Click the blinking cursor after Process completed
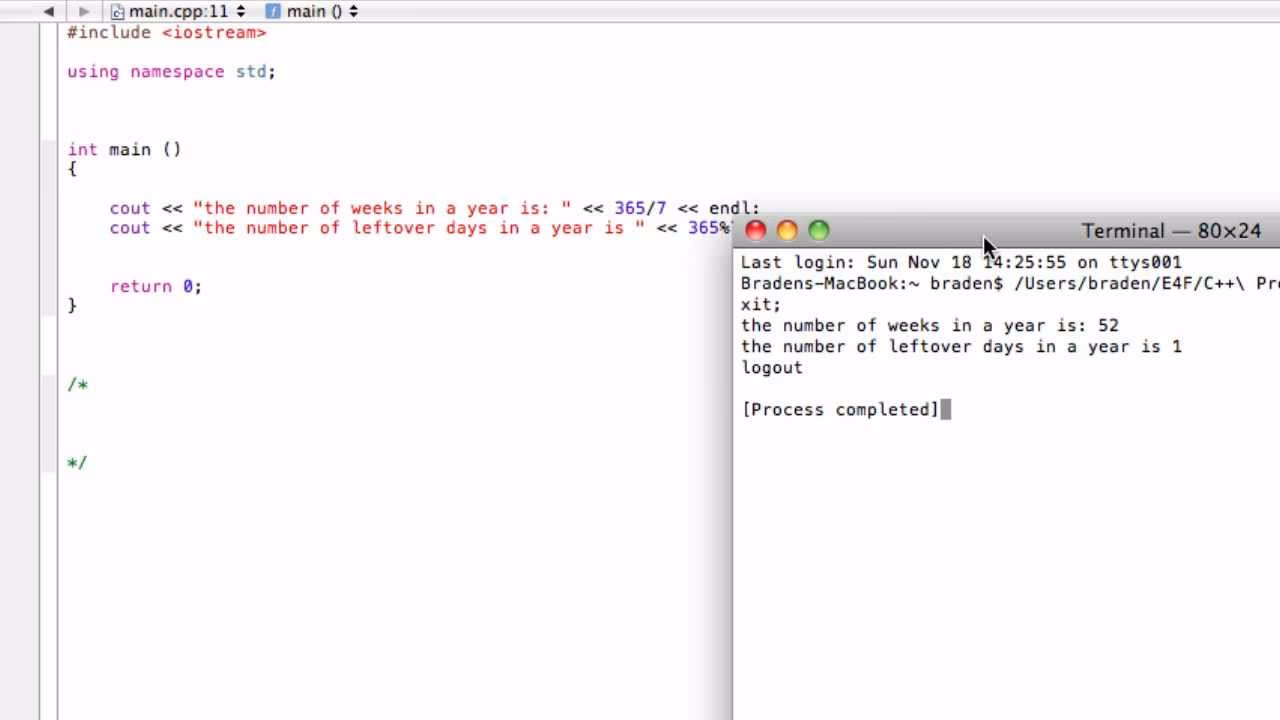 944,409
